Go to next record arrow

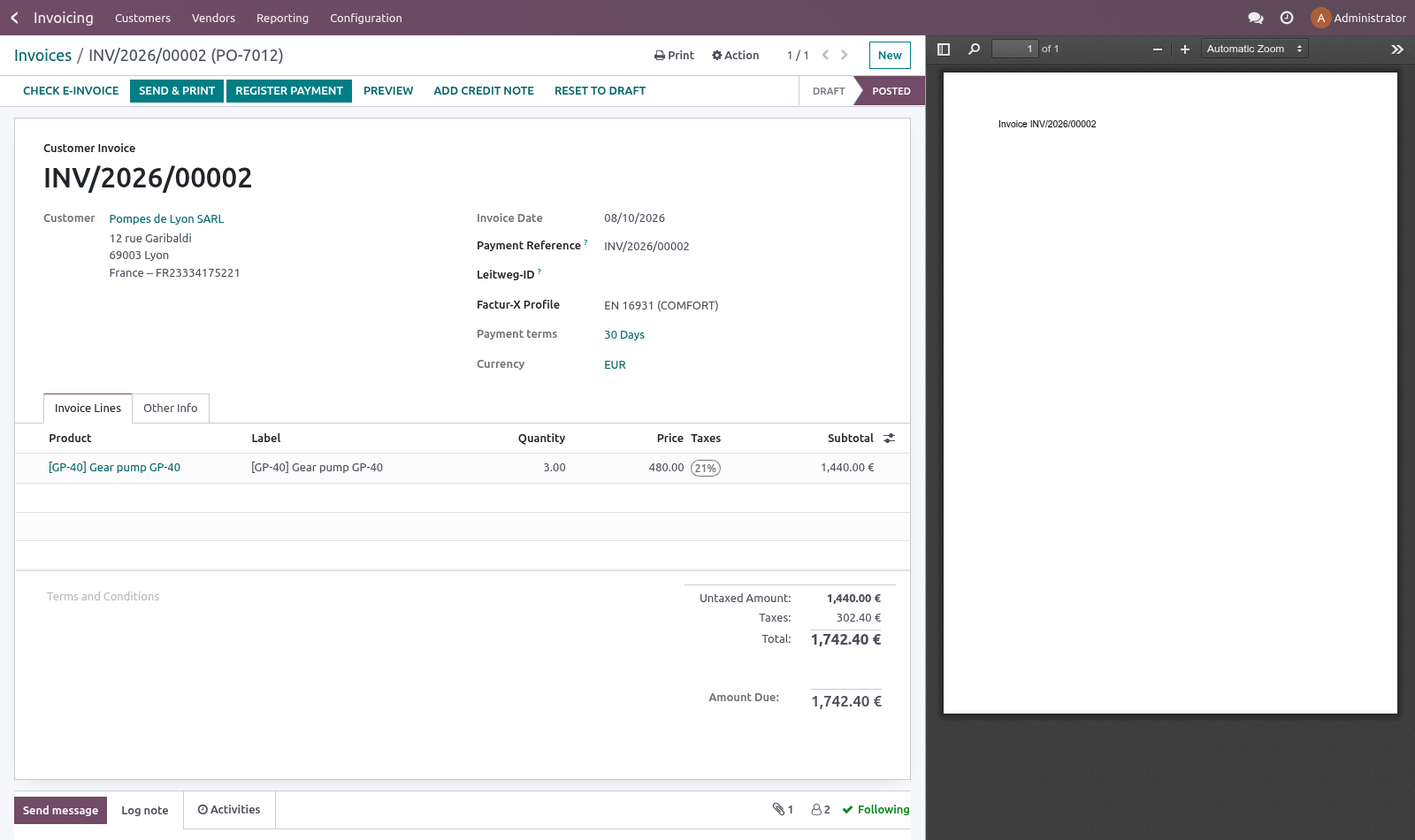point(845,55)
